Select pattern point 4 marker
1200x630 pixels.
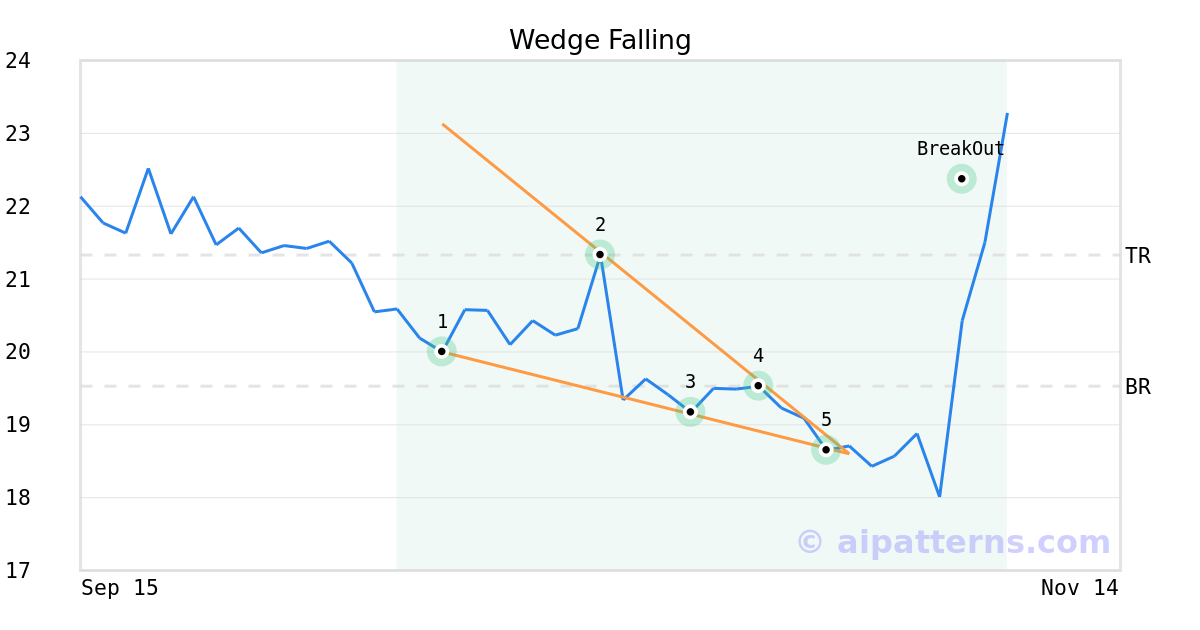(x=758, y=385)
